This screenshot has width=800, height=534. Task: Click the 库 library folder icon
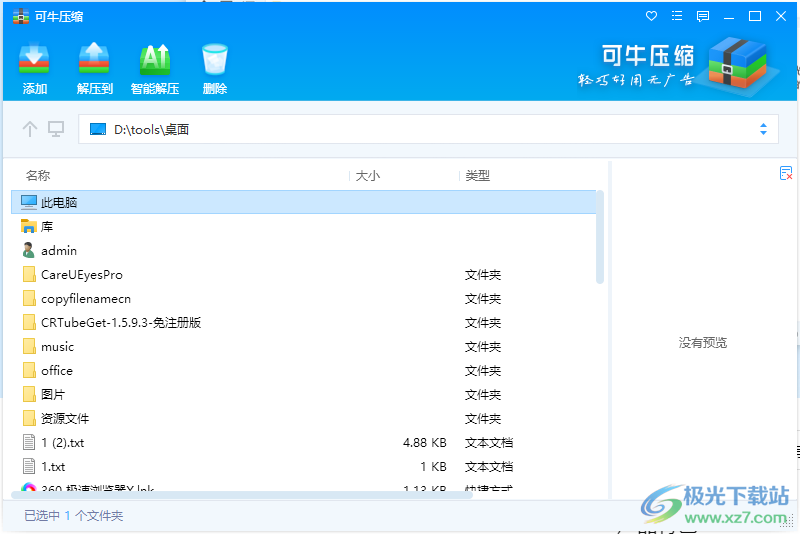tap(29, 226)
